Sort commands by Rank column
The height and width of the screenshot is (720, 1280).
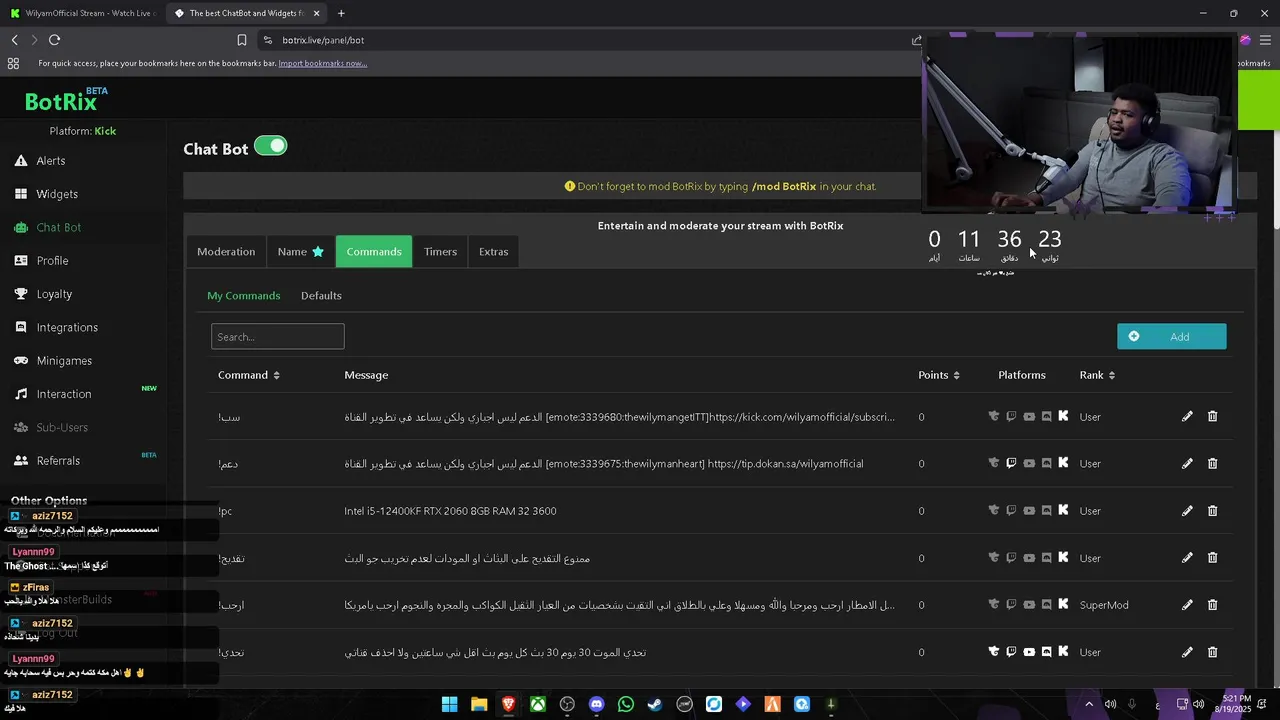click(1097, 375)
